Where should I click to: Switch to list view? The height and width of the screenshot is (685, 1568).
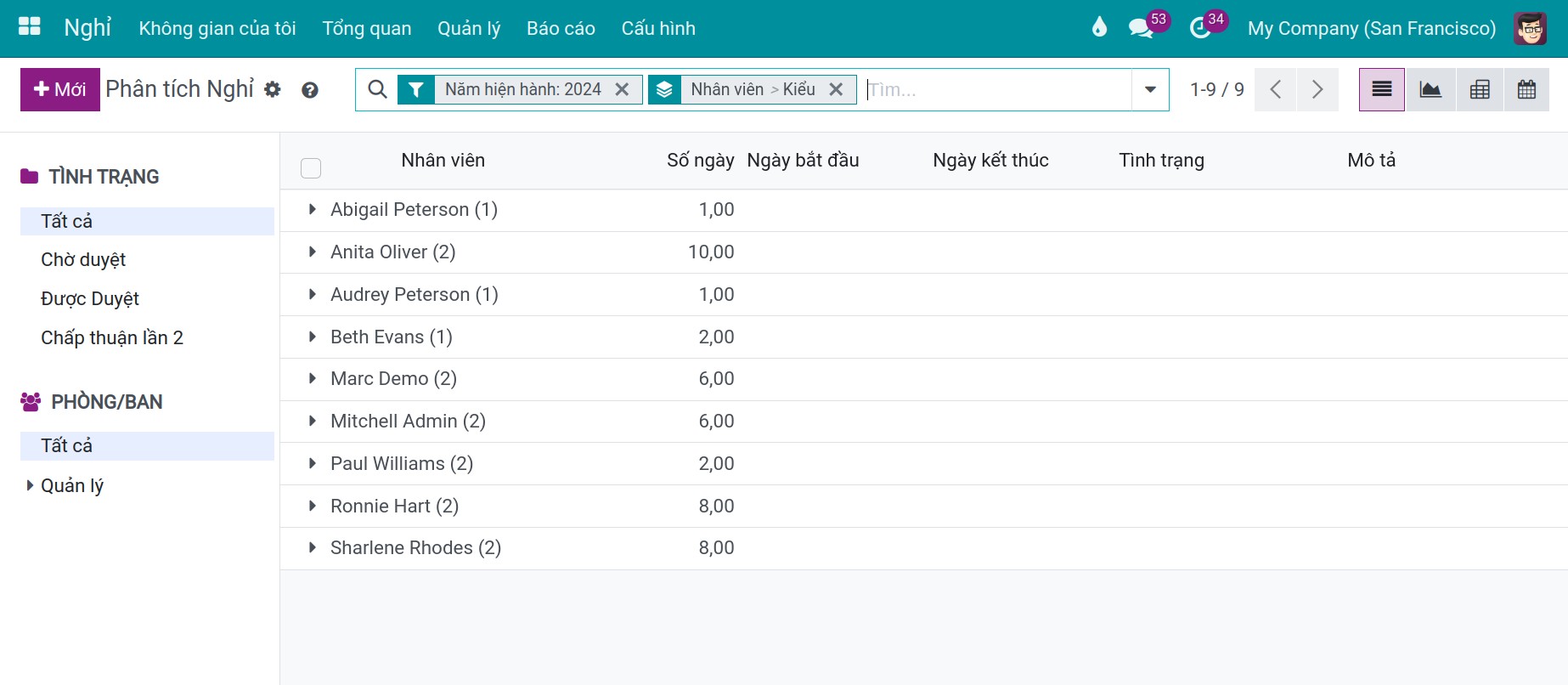click(x=1382, y=89)
